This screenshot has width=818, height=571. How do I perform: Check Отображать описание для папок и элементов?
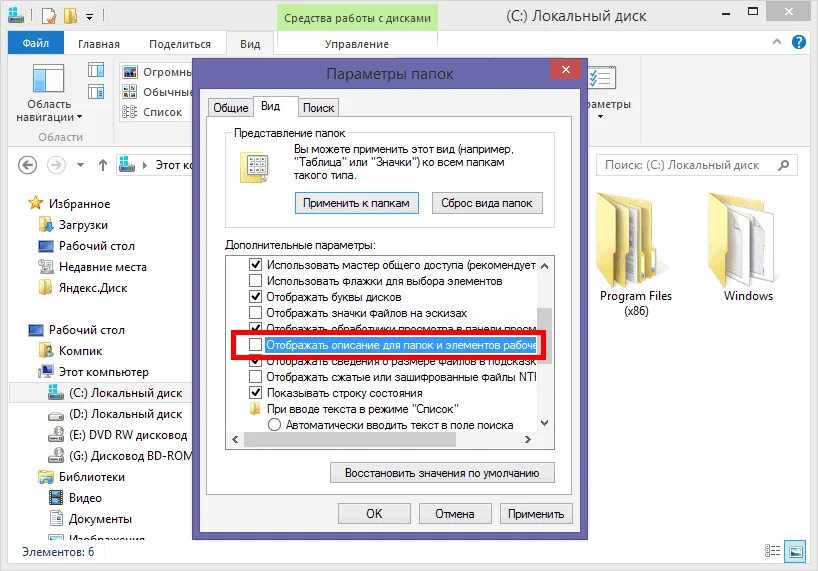pos(255,345)
